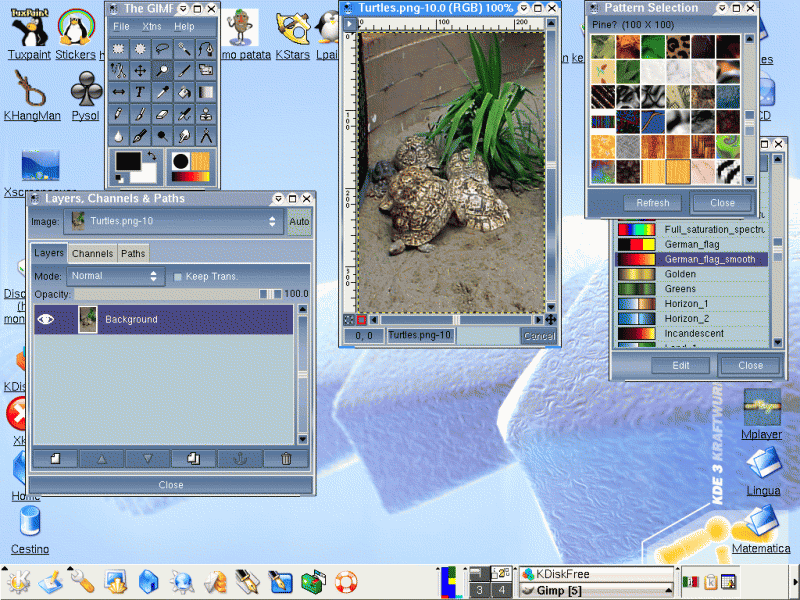Viewport: 800px width, 600px height.
Task: Open Layers, Channels & Paths window menu triangle
Action: tap(278, 198)
